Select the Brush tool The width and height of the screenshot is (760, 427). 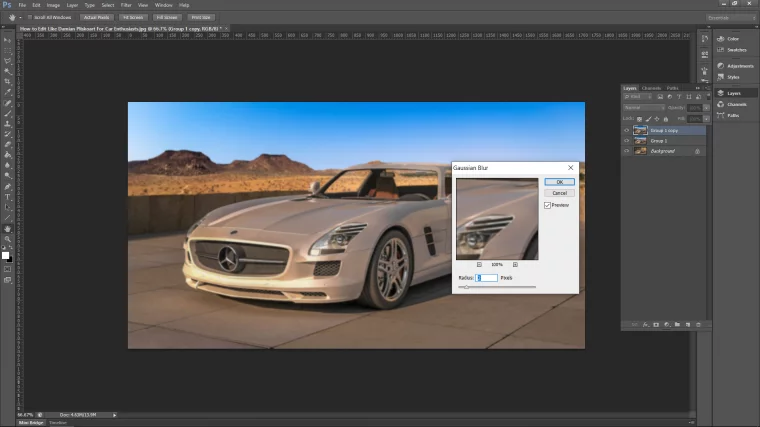tap(7, 113)
